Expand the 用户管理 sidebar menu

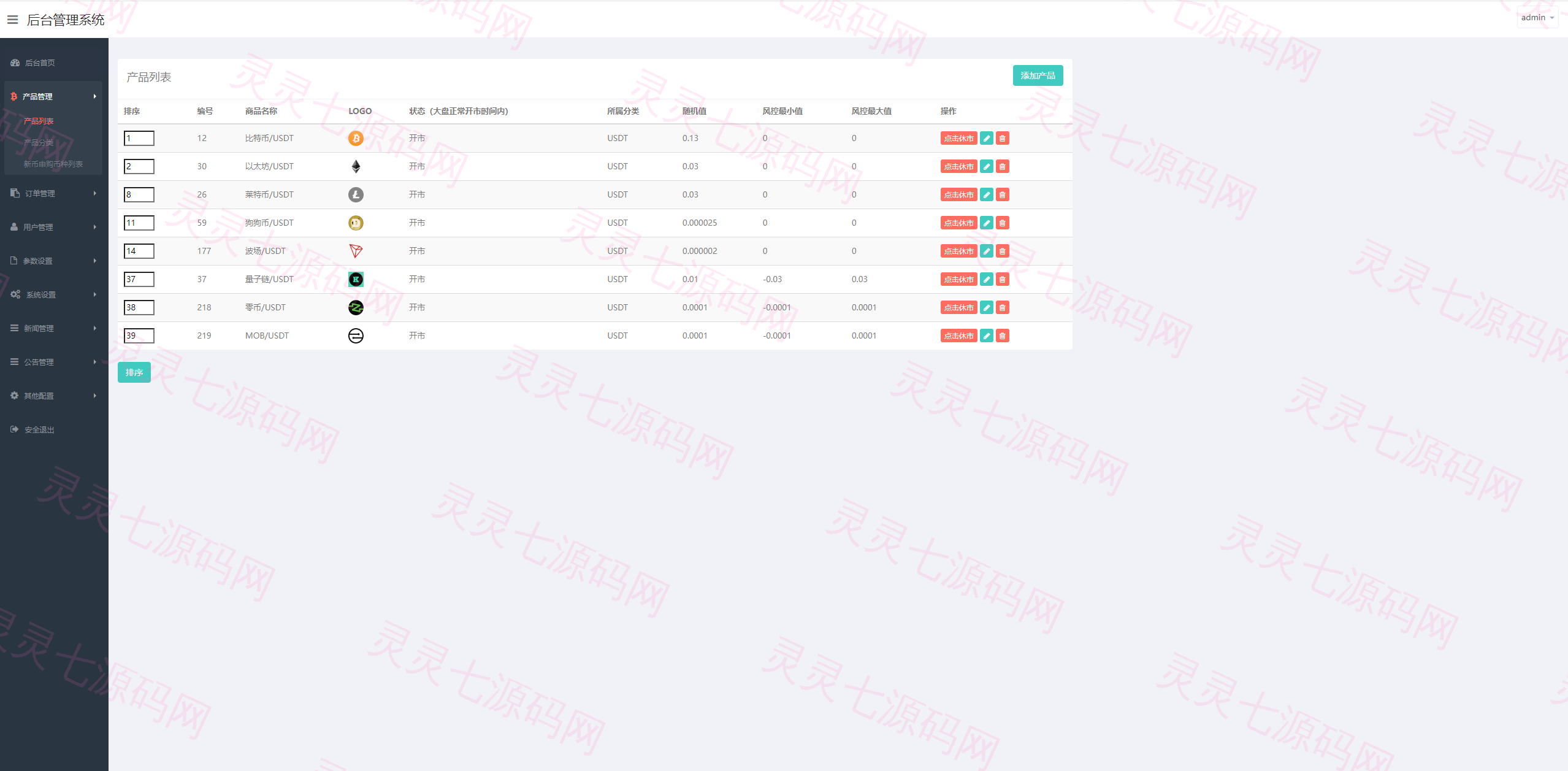click(54, 227)
